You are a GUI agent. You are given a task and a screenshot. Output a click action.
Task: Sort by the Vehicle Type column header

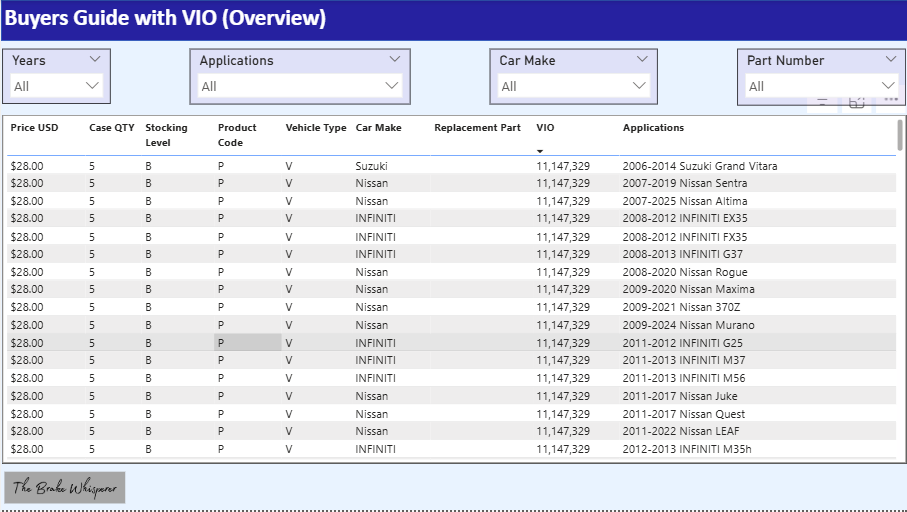[316, 128]
